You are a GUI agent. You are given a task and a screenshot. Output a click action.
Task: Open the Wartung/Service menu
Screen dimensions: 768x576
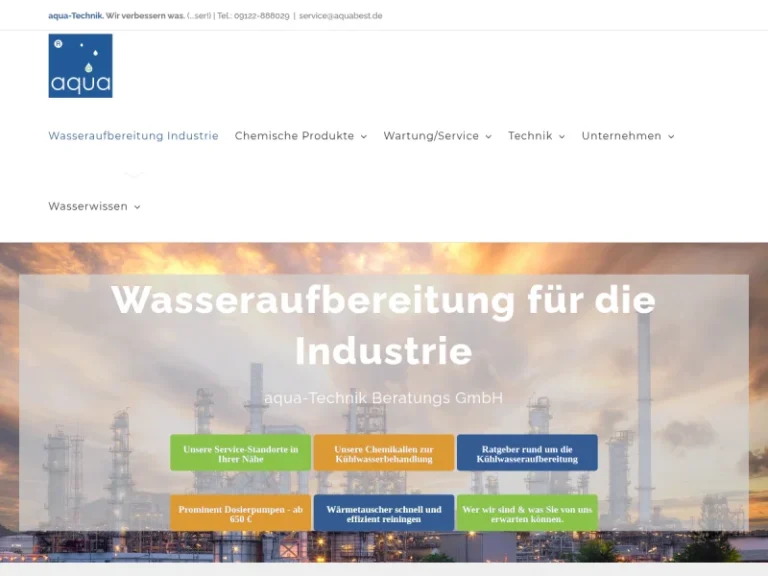coord(437,136)
